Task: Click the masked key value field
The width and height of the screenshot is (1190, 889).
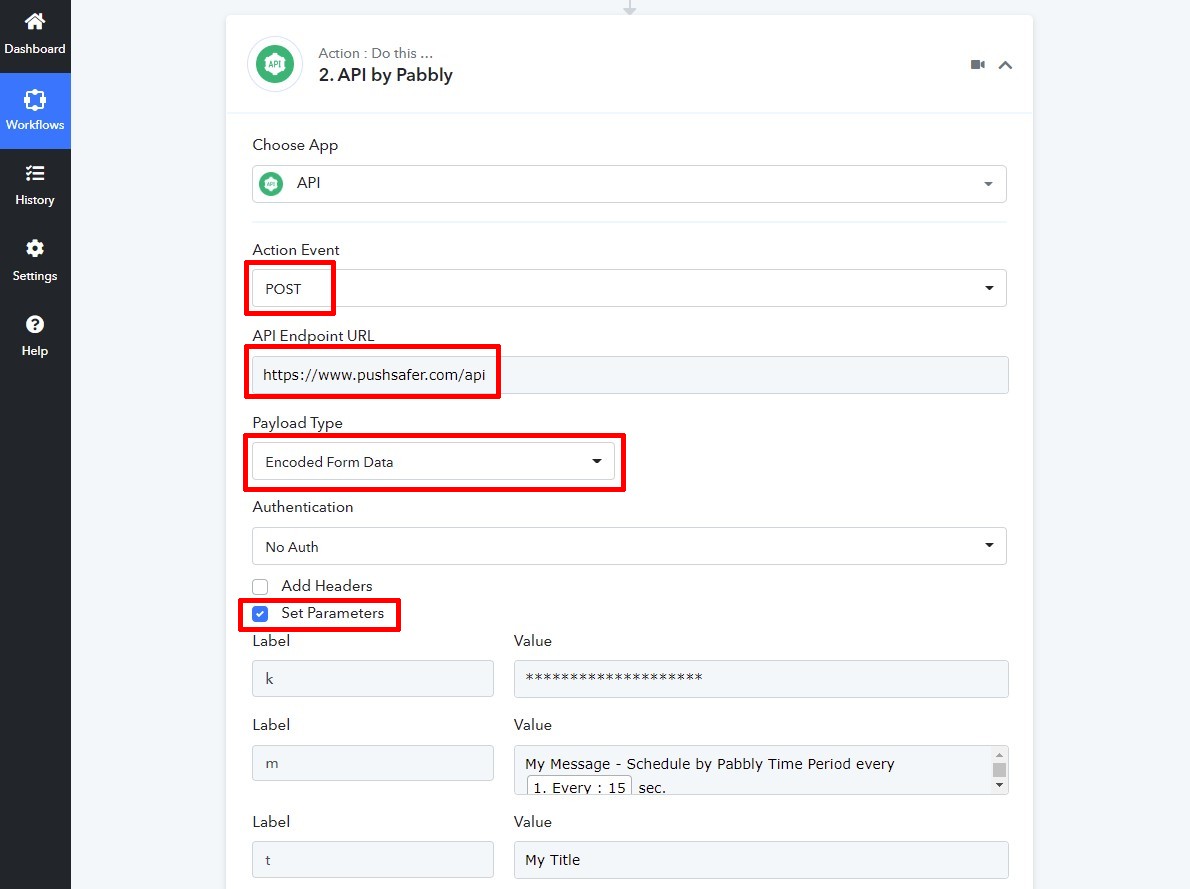Action: tap(761, 679)
